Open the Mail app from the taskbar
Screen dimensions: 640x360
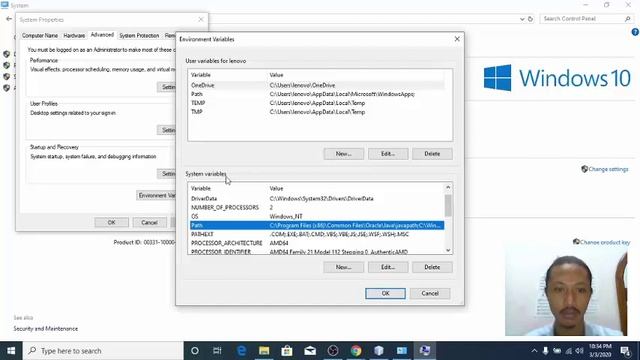tap(310, 351)
